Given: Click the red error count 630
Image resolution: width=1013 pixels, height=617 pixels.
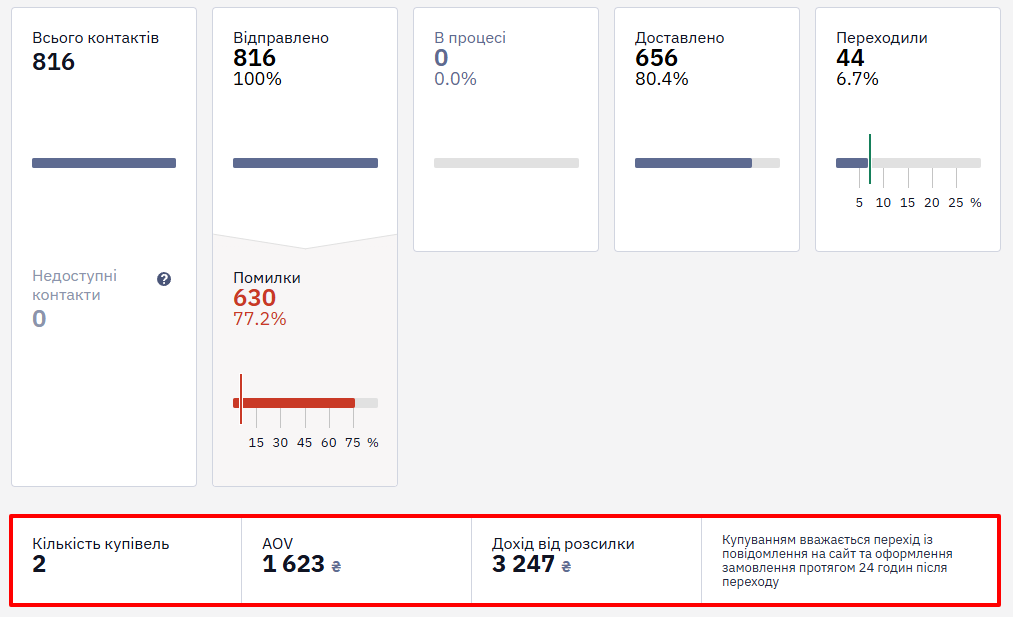Looking at the screenshot, I should click(255, 298).
